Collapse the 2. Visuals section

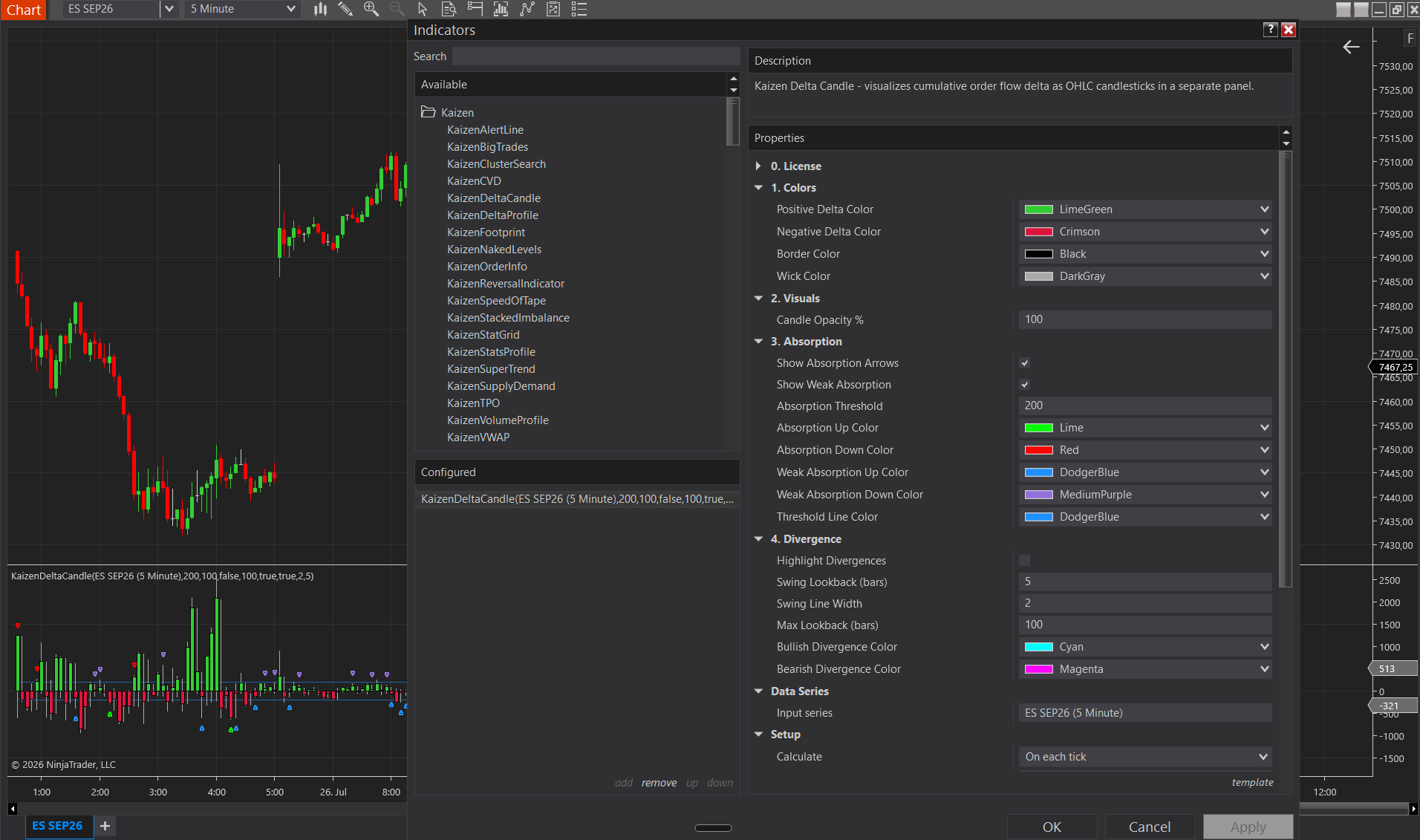tap(758, 299)
